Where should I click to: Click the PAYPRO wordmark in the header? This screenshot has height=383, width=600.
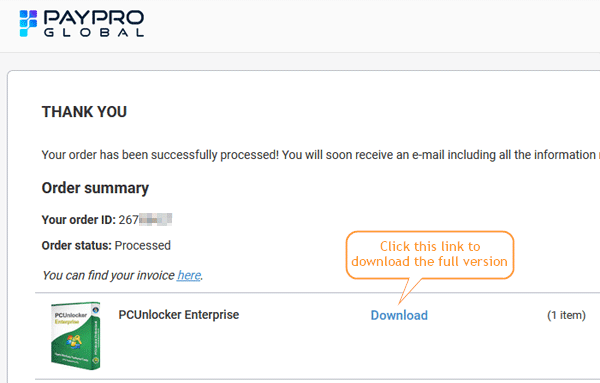tap(94, 17)
